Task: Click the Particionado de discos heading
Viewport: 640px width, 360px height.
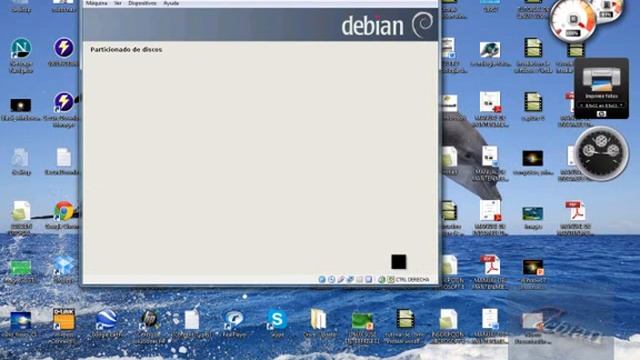Action: [x=126, y=49]
